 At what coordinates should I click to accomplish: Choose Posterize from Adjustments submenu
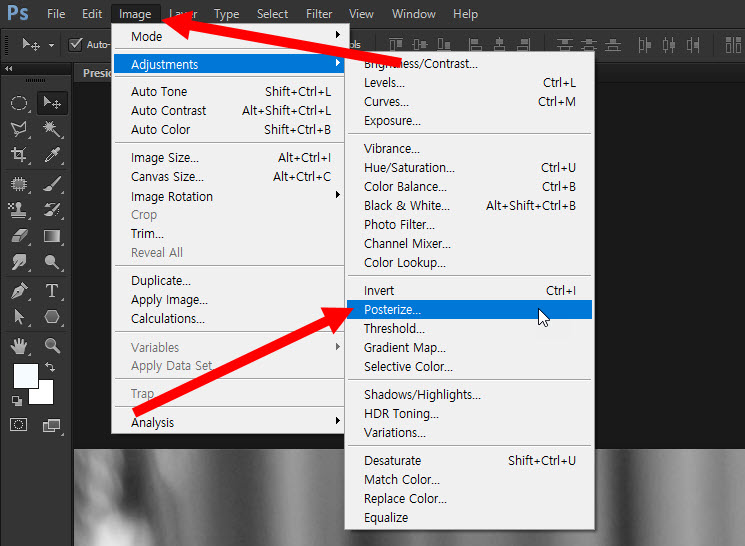click(469, 310)
